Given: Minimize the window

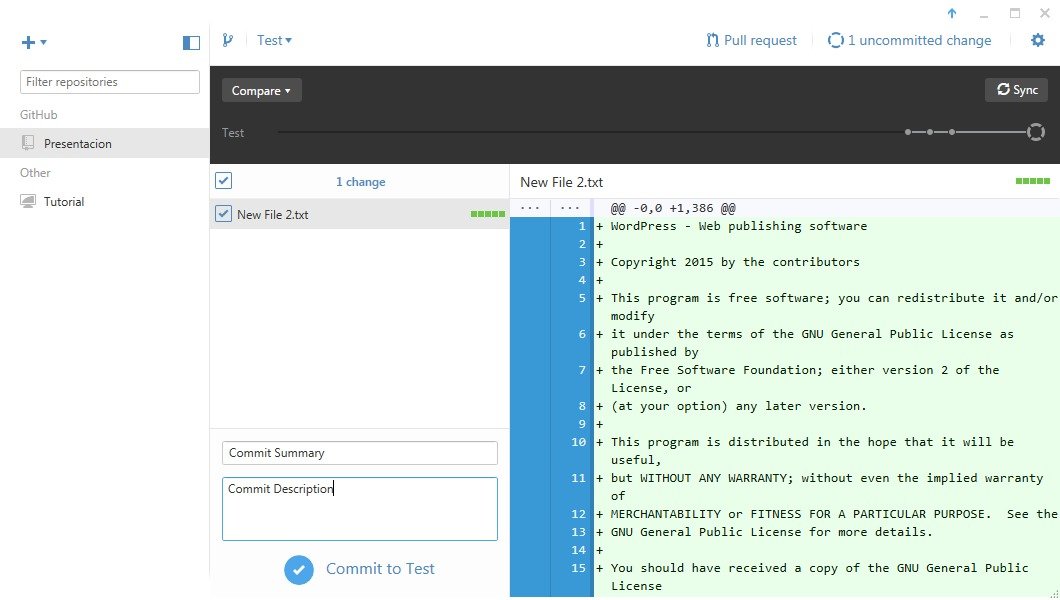Looking at the screenshot, I should (984, 15).
